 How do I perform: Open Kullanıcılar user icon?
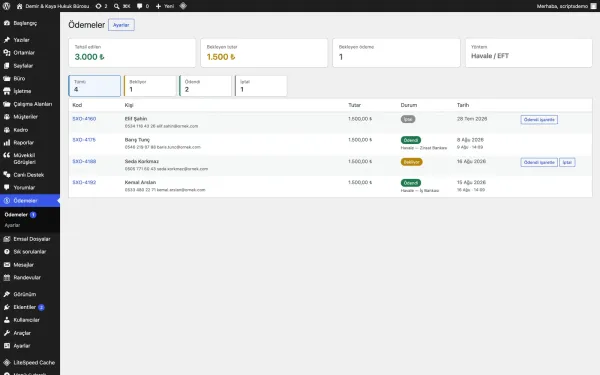(7, 320)
